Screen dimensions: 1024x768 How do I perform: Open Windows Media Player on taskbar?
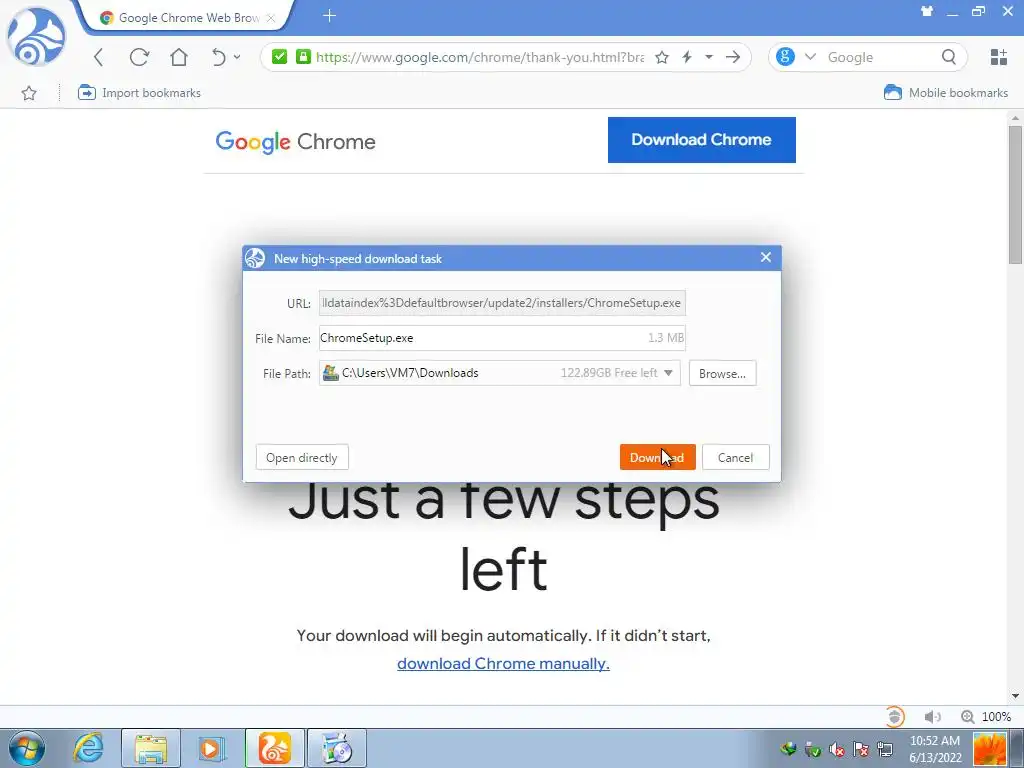point(212,748)
